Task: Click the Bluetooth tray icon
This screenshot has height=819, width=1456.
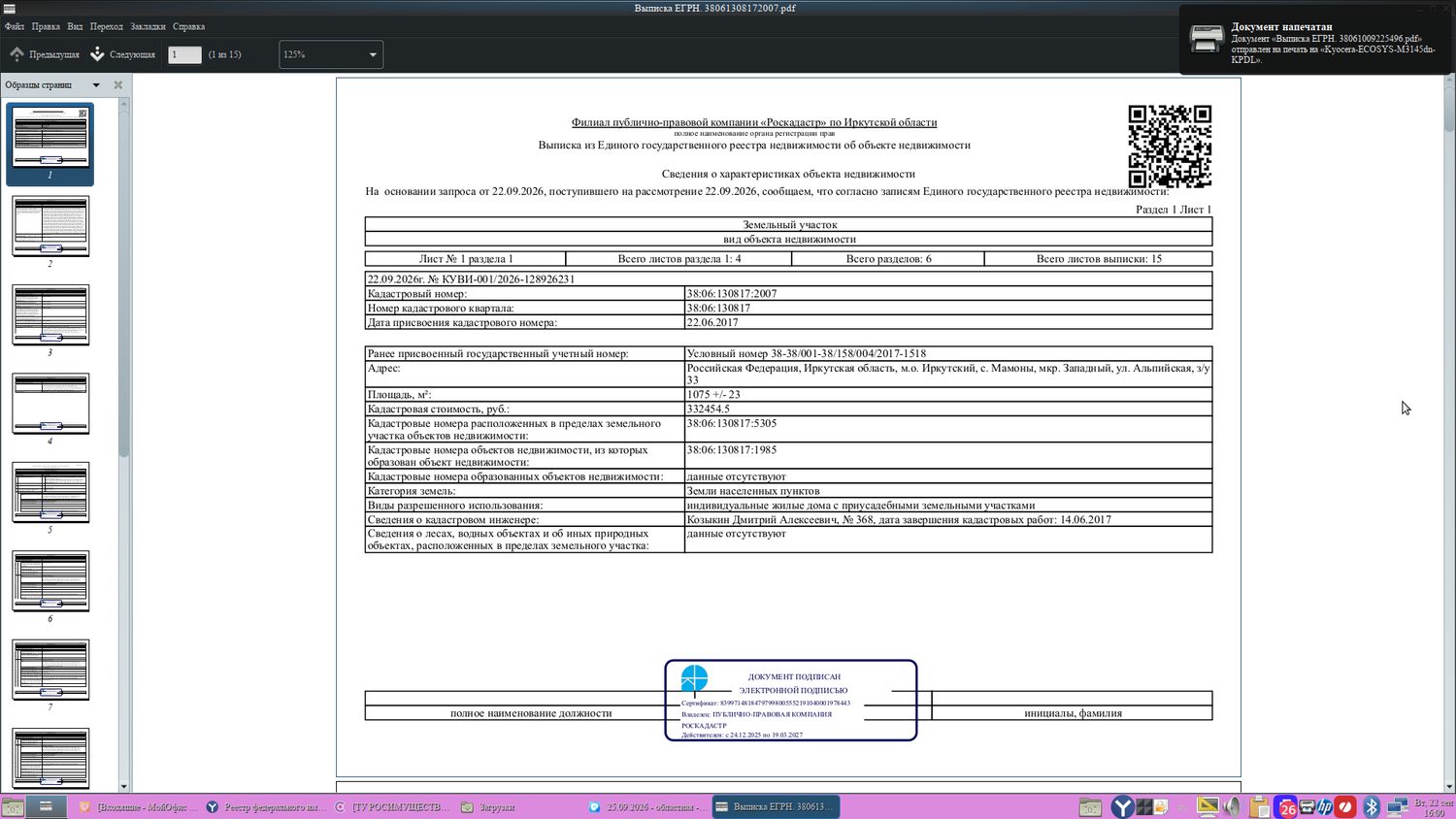Action: coord(1372,806)
